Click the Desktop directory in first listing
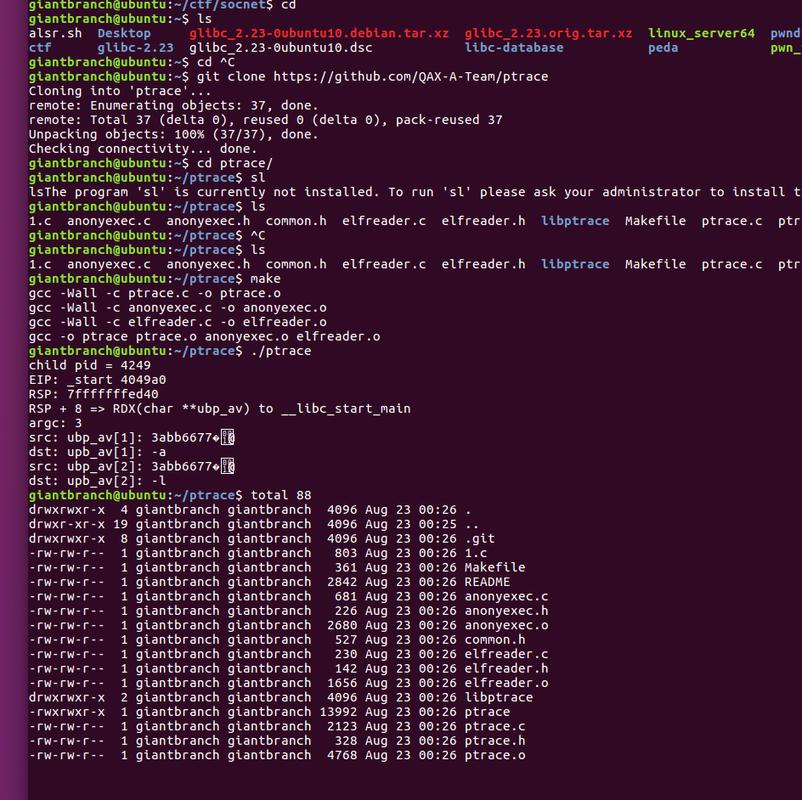 (x=125, y=33)
